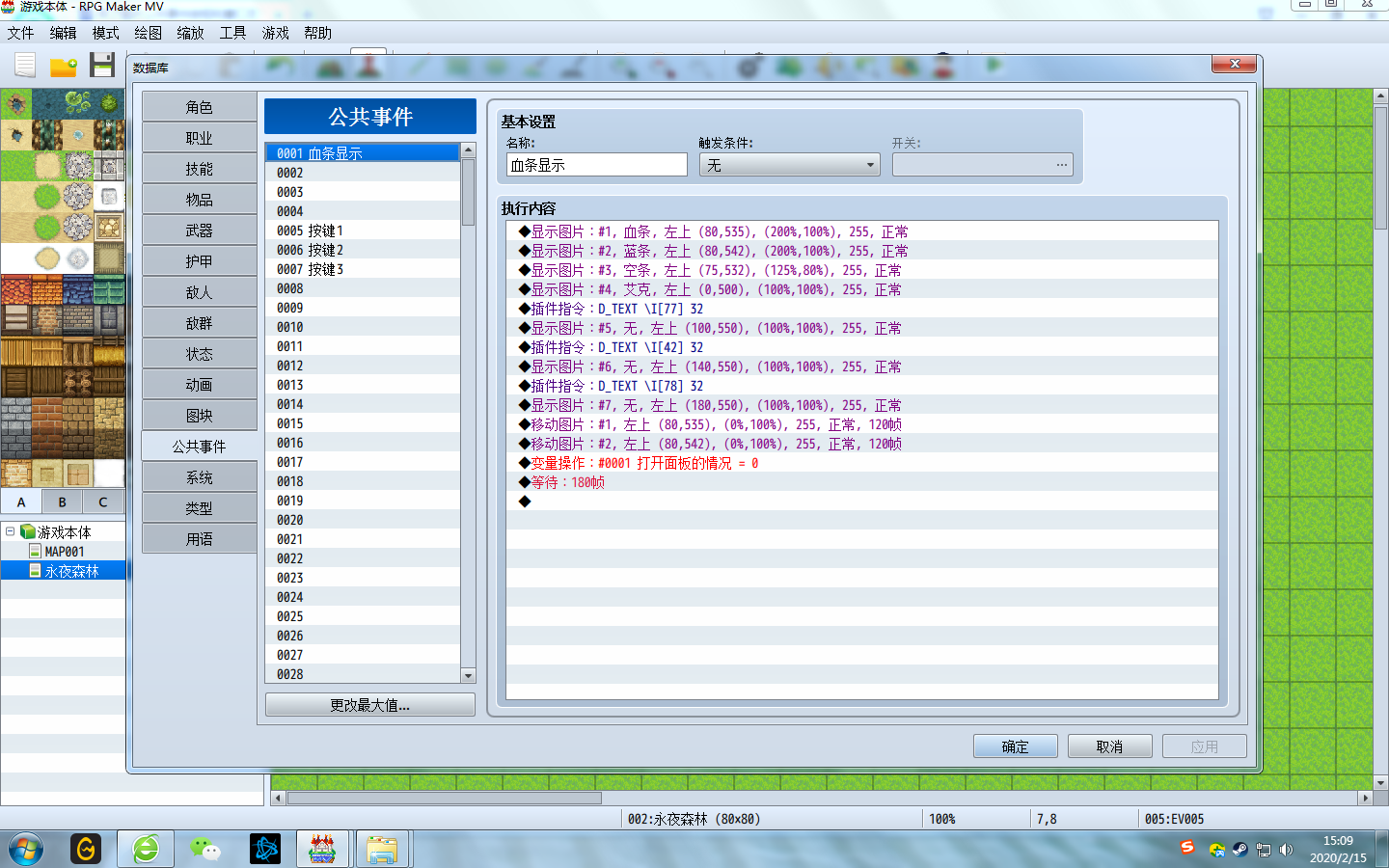Select common event 0007 按键3

(x=363, y=269)
